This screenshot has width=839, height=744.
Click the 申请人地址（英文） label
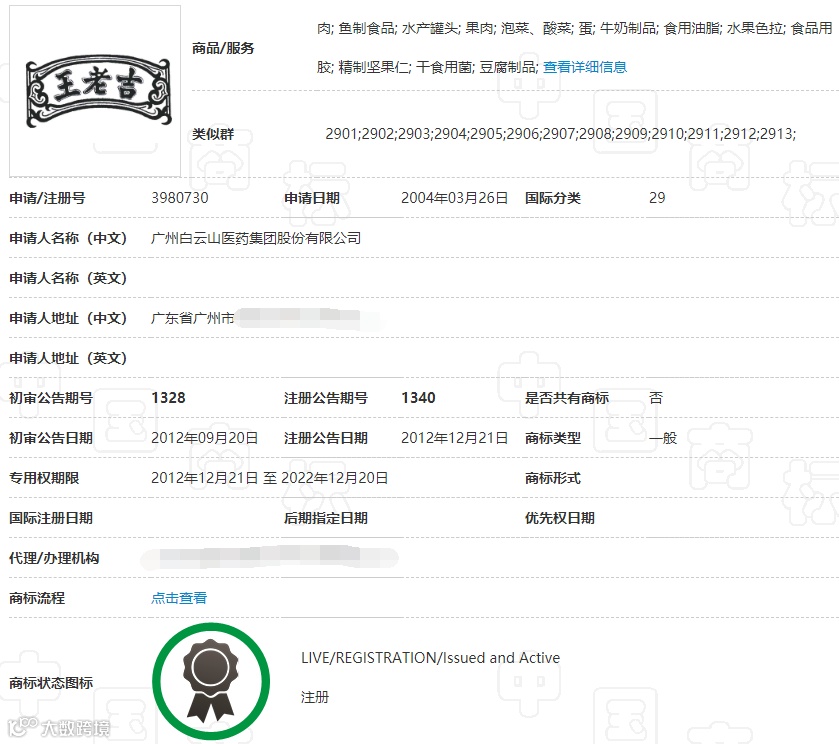click(x=68, y=358)
